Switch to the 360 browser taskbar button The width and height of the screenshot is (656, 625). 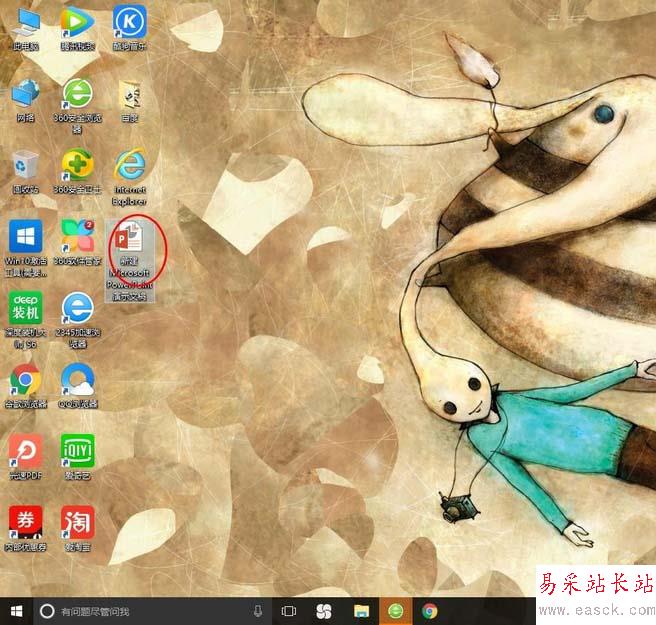(x=395, y=611)
